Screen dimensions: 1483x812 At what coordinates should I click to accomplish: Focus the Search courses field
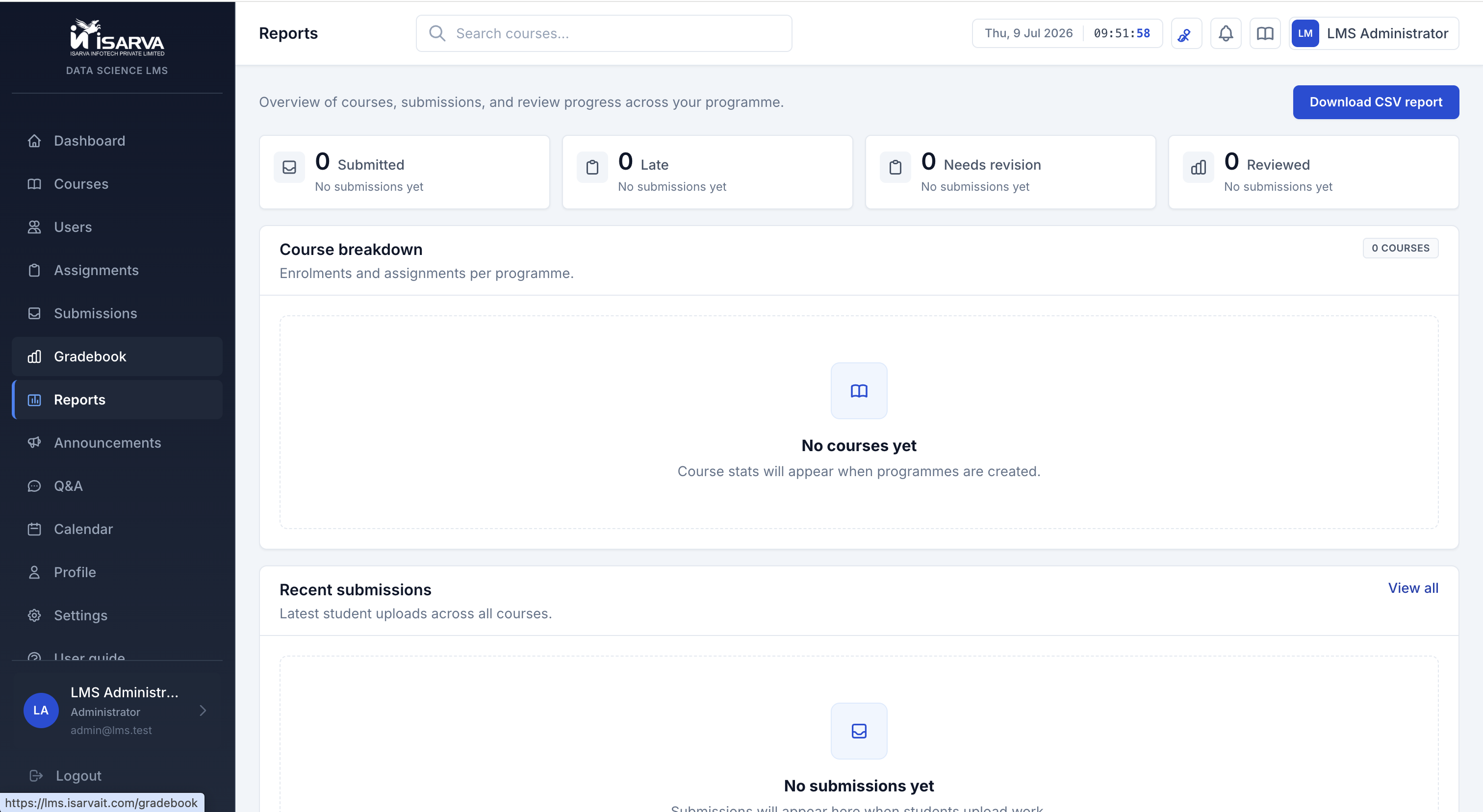603,33
